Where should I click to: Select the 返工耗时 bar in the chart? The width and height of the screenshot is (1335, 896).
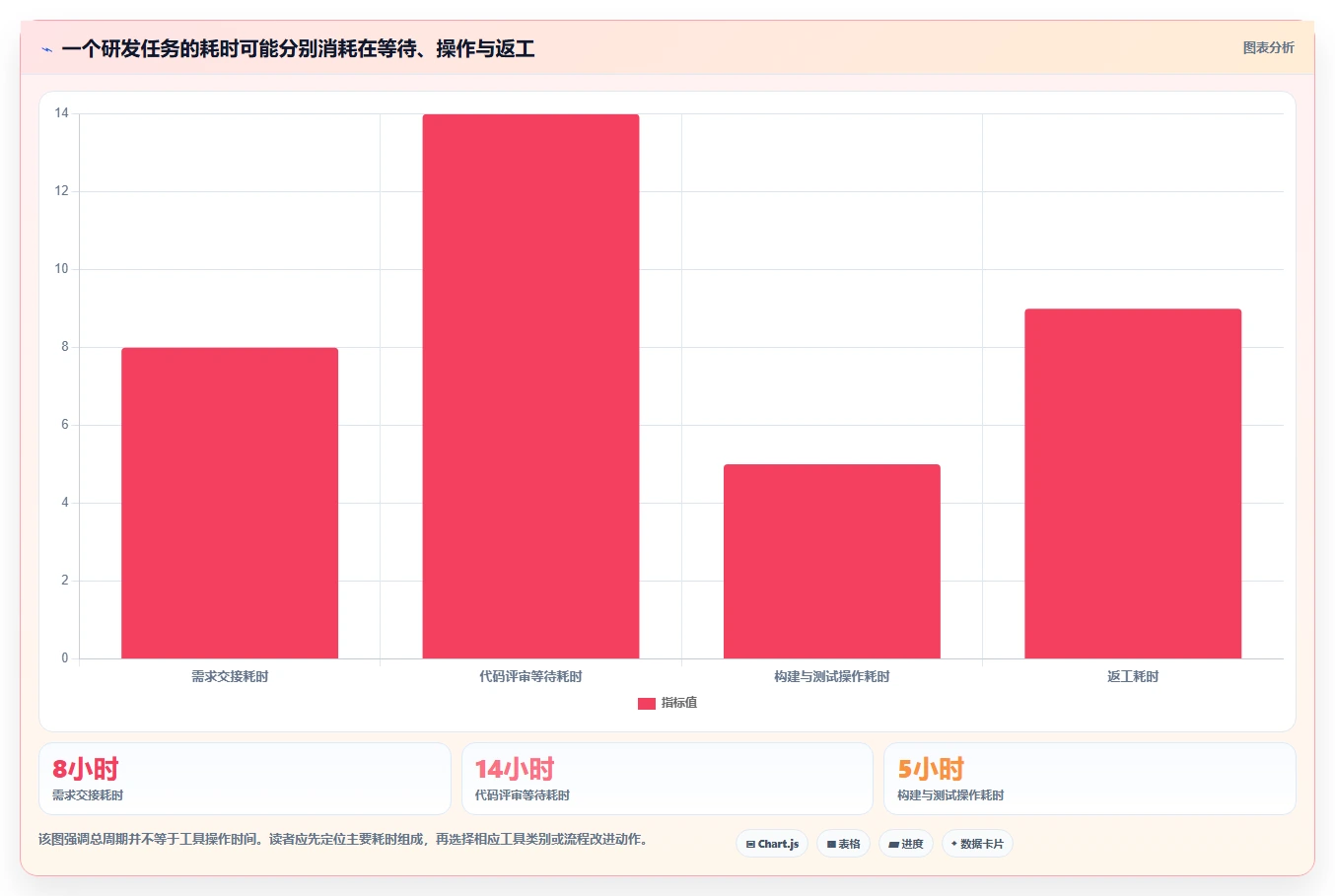[x=1133, y=483]
